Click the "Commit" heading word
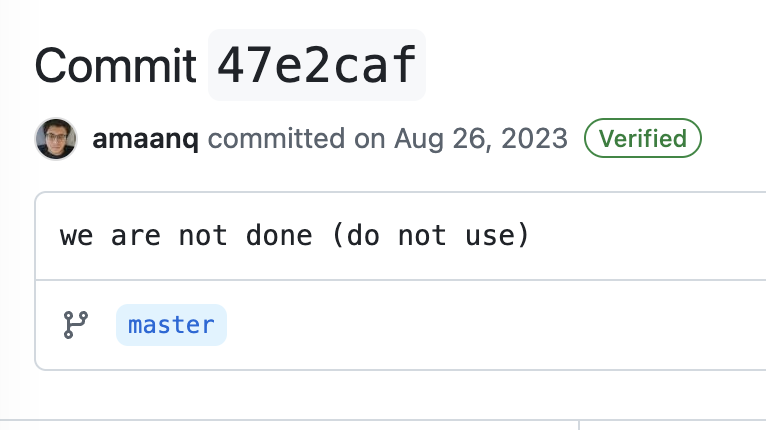The height and width of the screenshot is (430, 766). [x=116, y=66]
